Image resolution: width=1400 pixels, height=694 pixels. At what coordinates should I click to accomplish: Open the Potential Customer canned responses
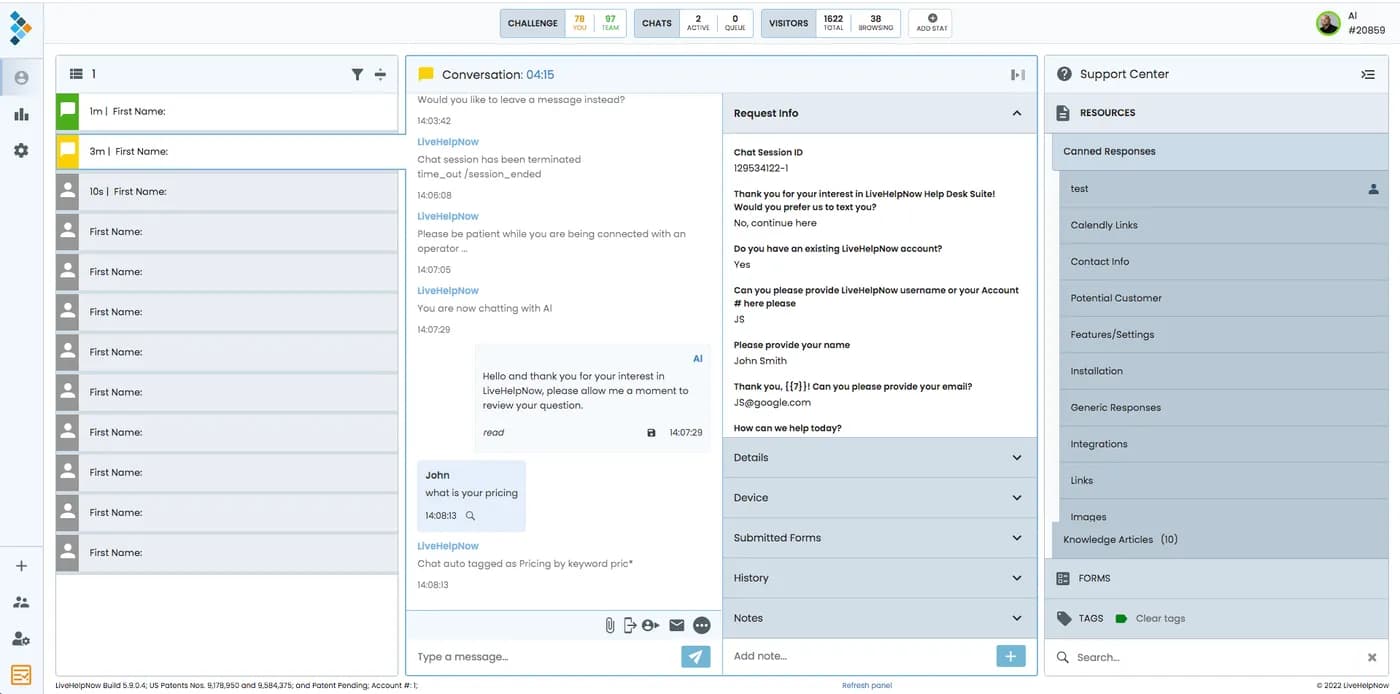point(1225,298)
